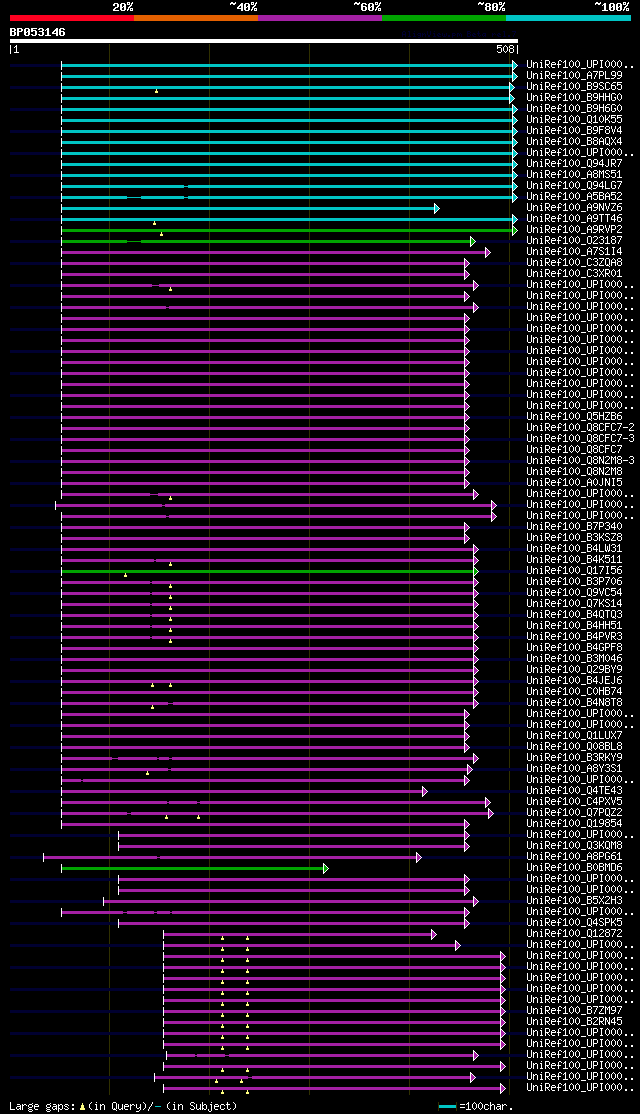Screen dimensions: 640x1114
Task: Click the UniRef100_A5BA52 label
Action: 574,197
